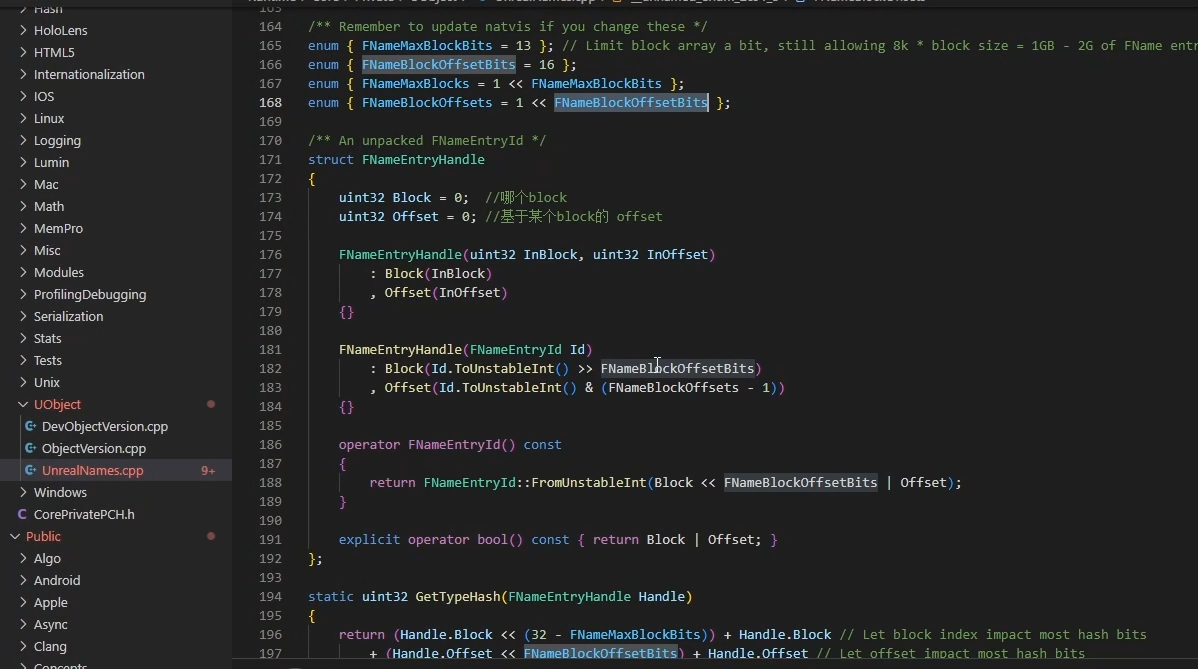Collapse the UObject folder chevron

pyautogui.click(x=23, y=405)
